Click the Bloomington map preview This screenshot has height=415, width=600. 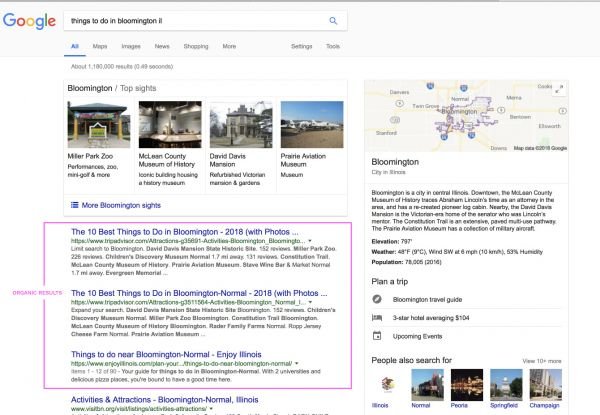tap(466, 116)
